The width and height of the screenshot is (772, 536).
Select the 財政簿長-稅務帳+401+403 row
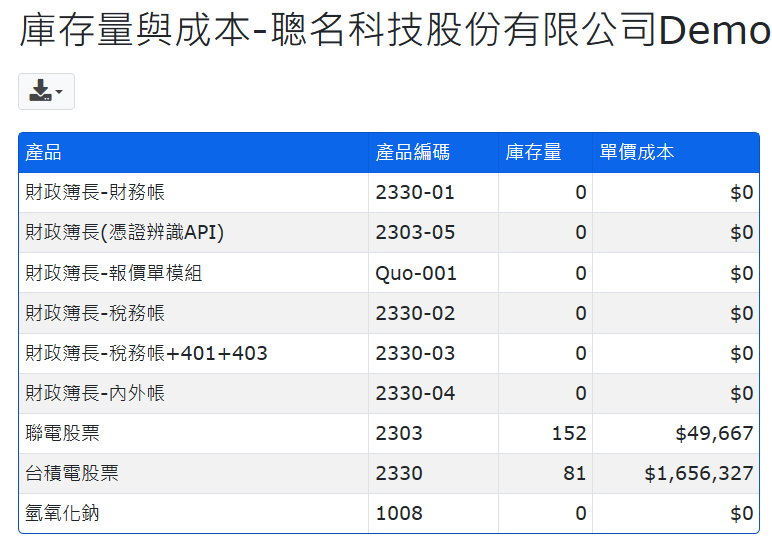[146, 353]
